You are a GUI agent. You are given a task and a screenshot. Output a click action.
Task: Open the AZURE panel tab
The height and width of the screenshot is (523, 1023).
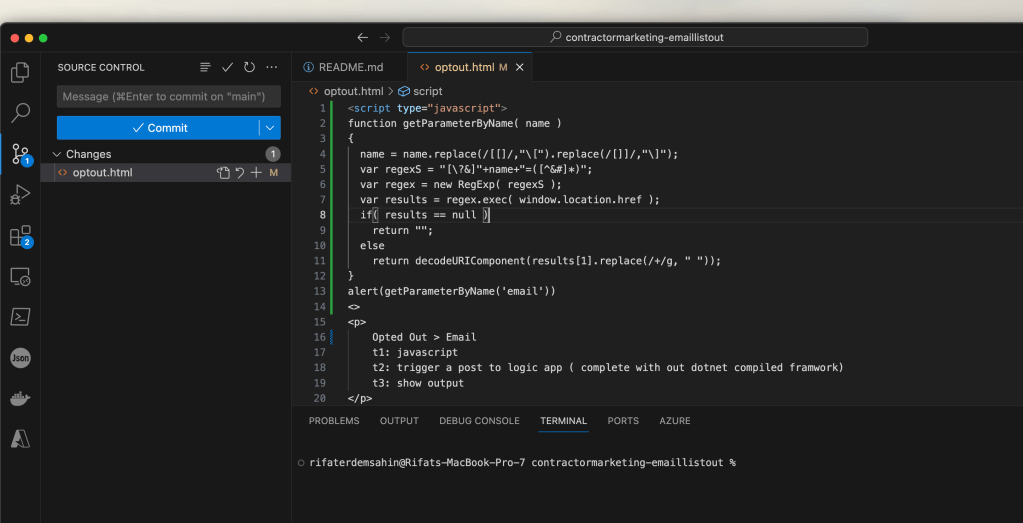(x=675, y=421)
